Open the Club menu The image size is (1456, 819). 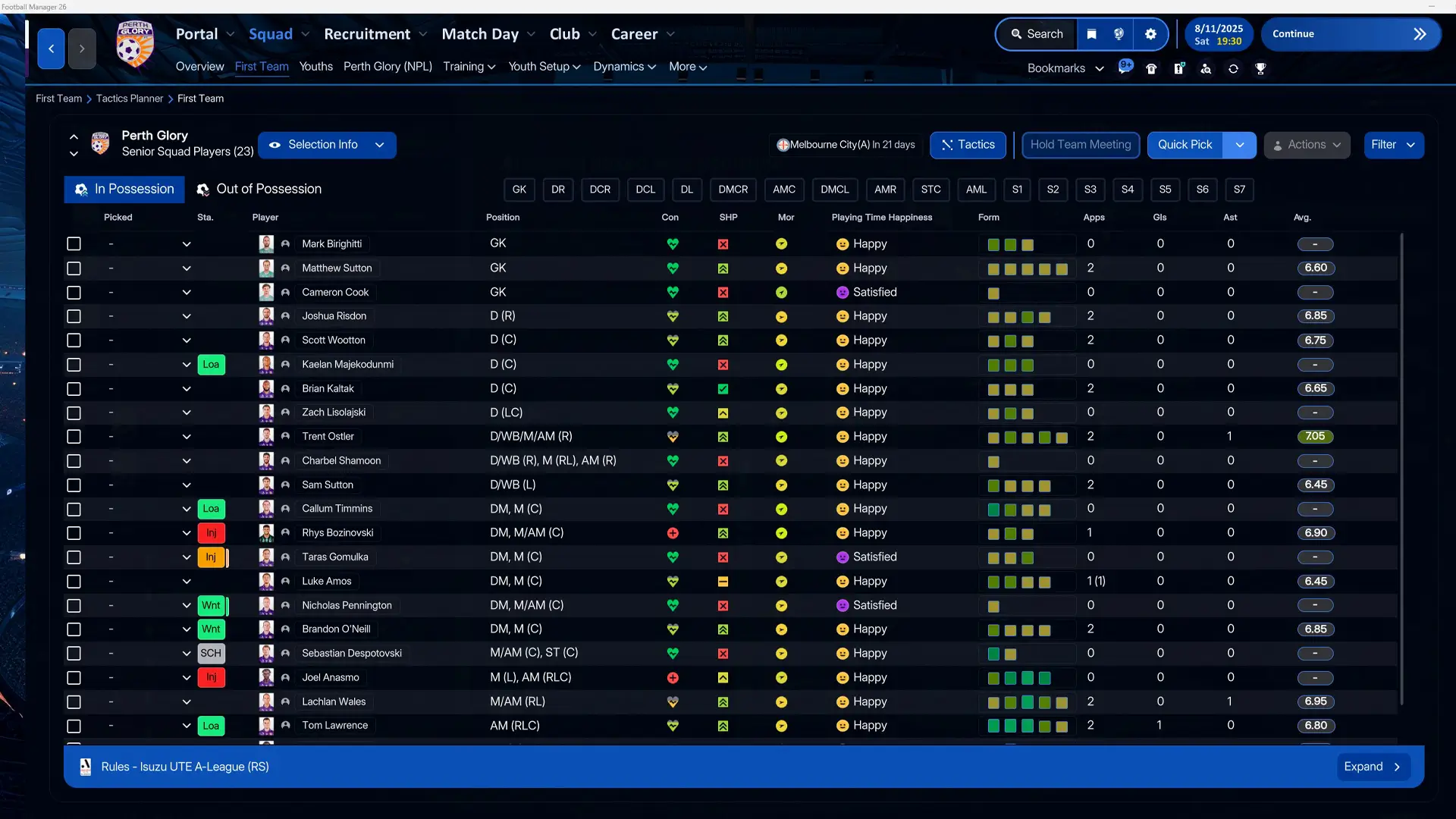click(x=564, y=34)
